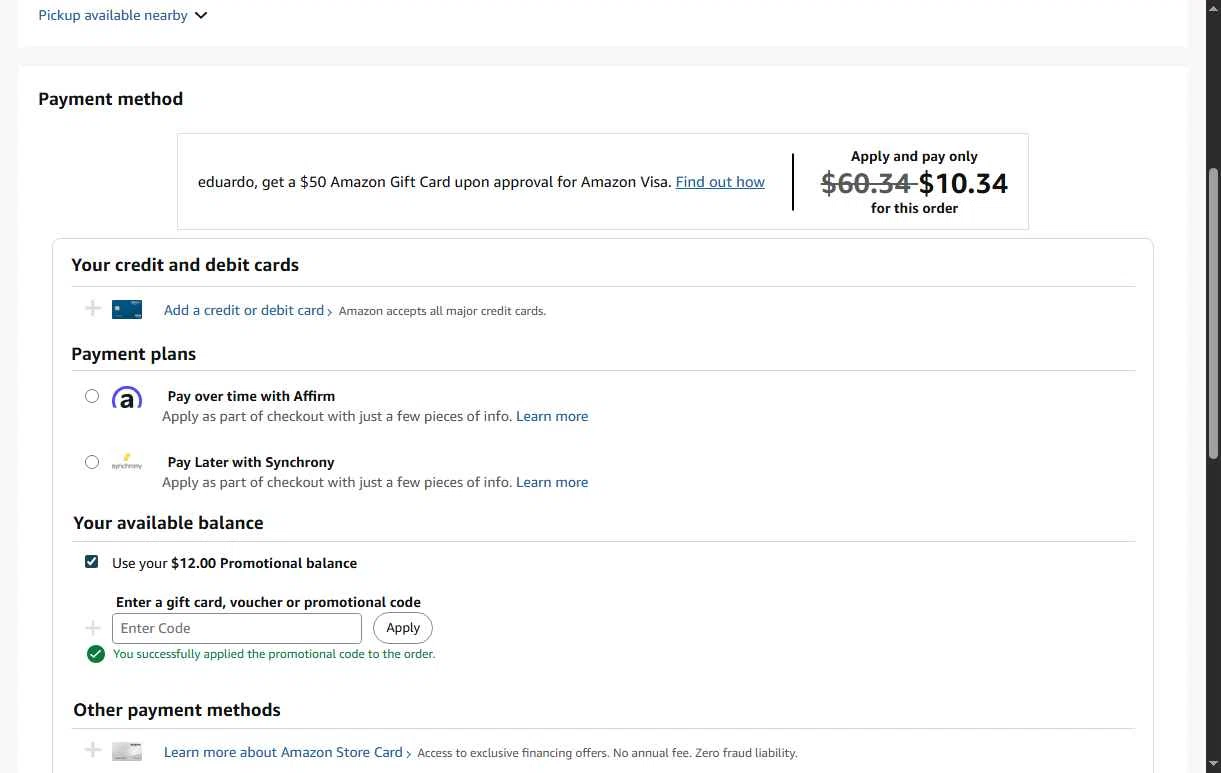The height and width of the screenshot is (773, 1221).
Task: Focus the Enter Code input field
Action: coord(237,628)
